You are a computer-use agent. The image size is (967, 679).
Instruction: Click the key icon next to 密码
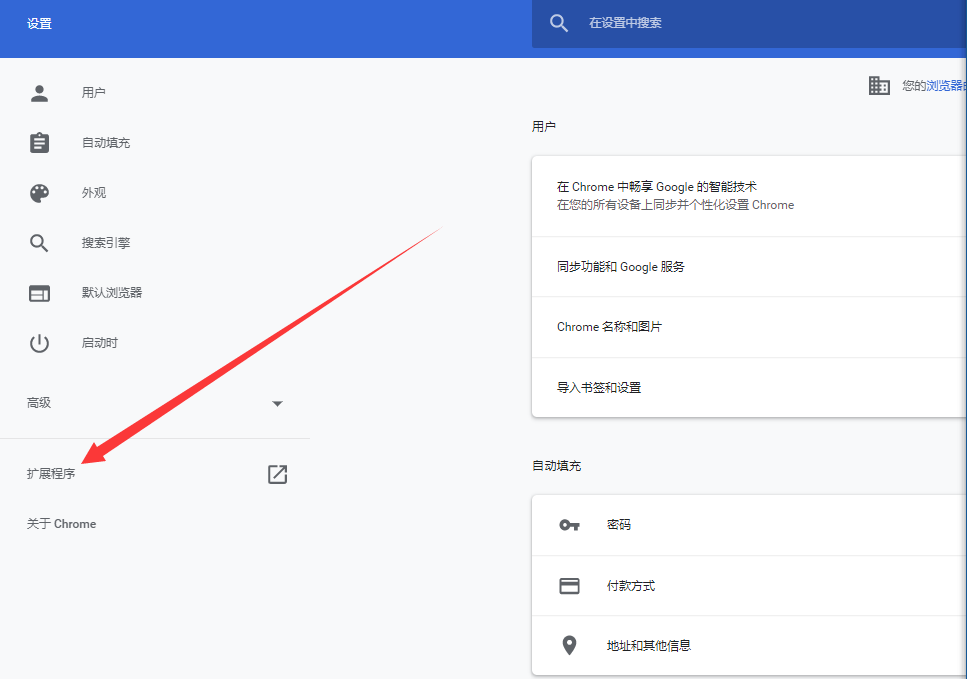(569, 525)
